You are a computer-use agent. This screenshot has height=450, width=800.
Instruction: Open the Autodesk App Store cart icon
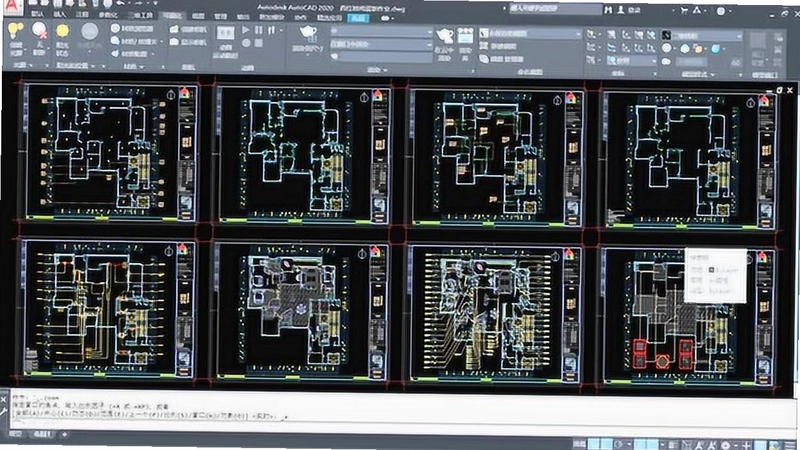point(684,10)
